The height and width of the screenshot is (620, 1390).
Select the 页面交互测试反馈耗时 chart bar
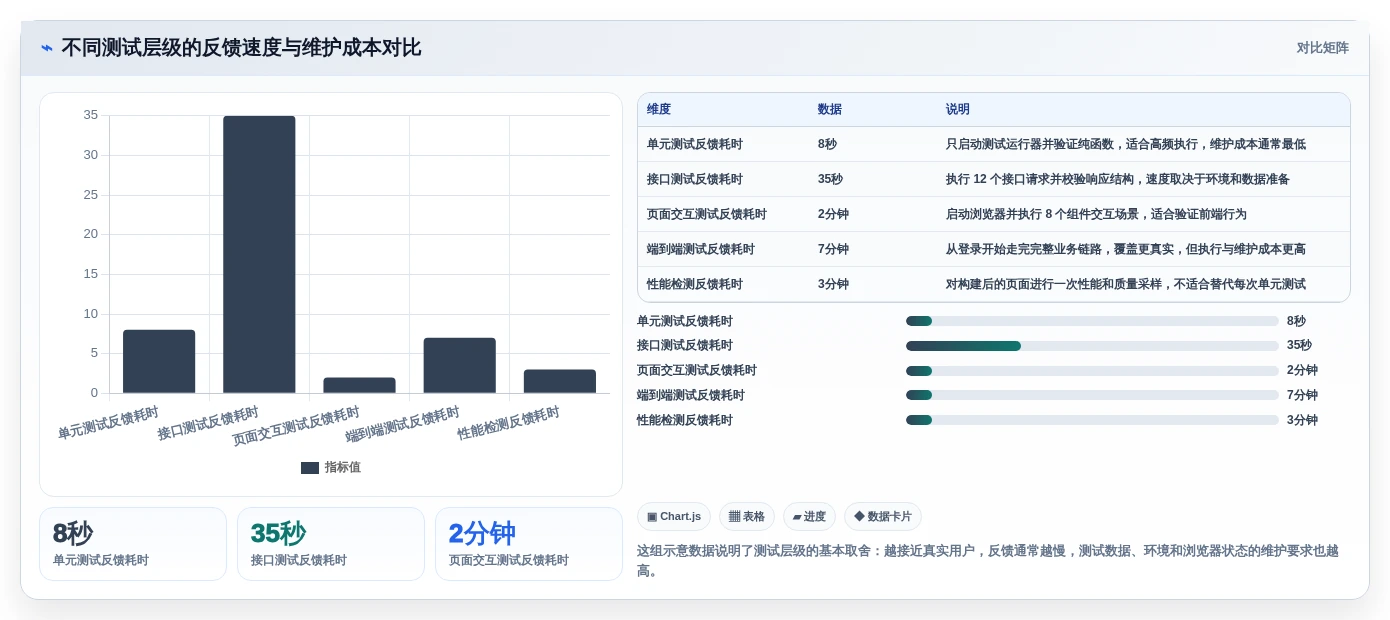[359, 385]
